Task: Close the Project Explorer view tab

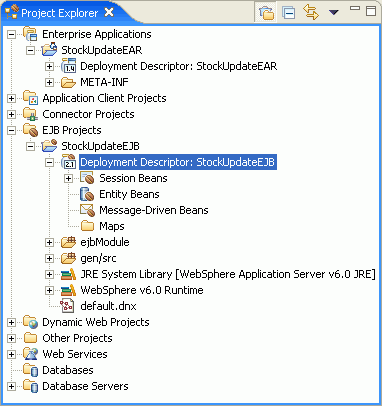Action: 109,13
